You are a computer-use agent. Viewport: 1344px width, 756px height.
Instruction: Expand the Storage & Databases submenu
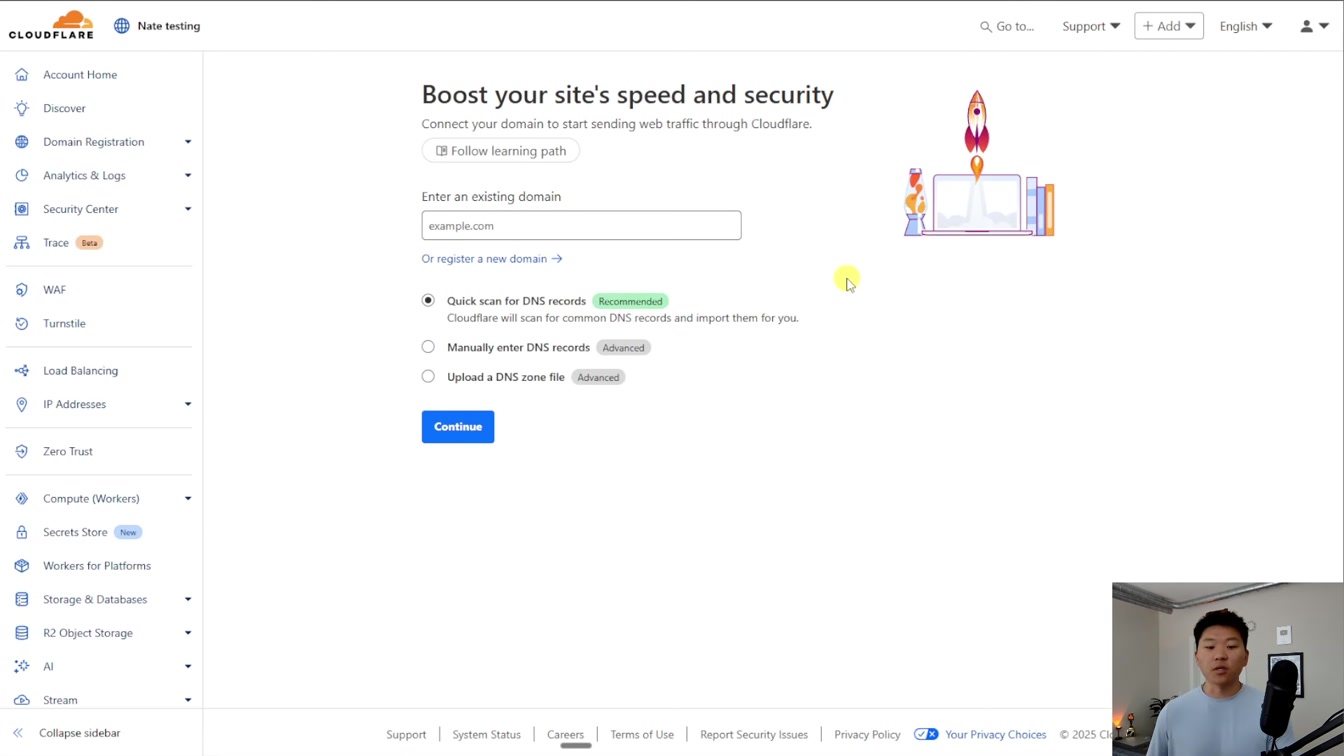(187, 600)
